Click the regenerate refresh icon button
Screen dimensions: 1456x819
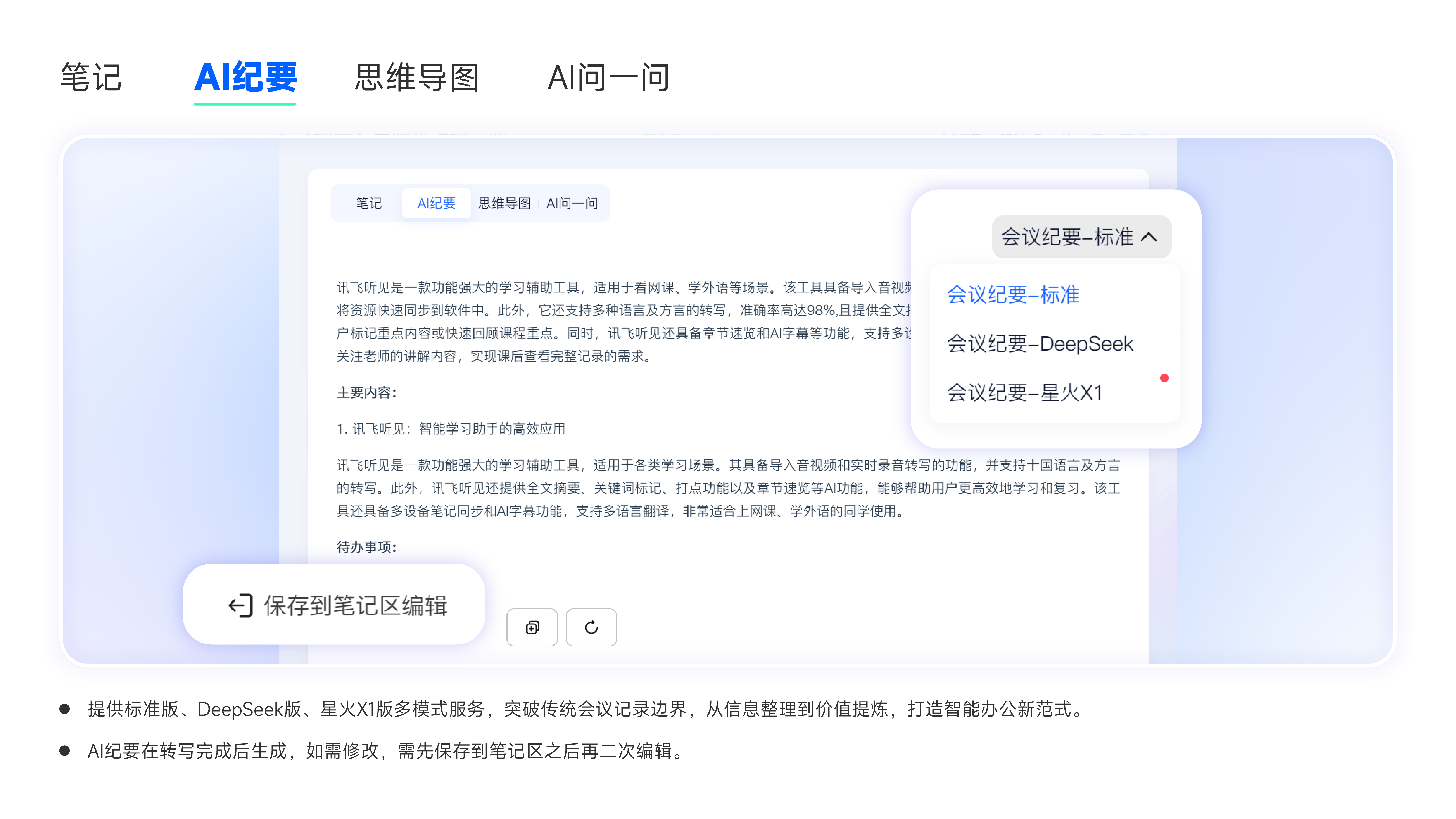point(591,627)
